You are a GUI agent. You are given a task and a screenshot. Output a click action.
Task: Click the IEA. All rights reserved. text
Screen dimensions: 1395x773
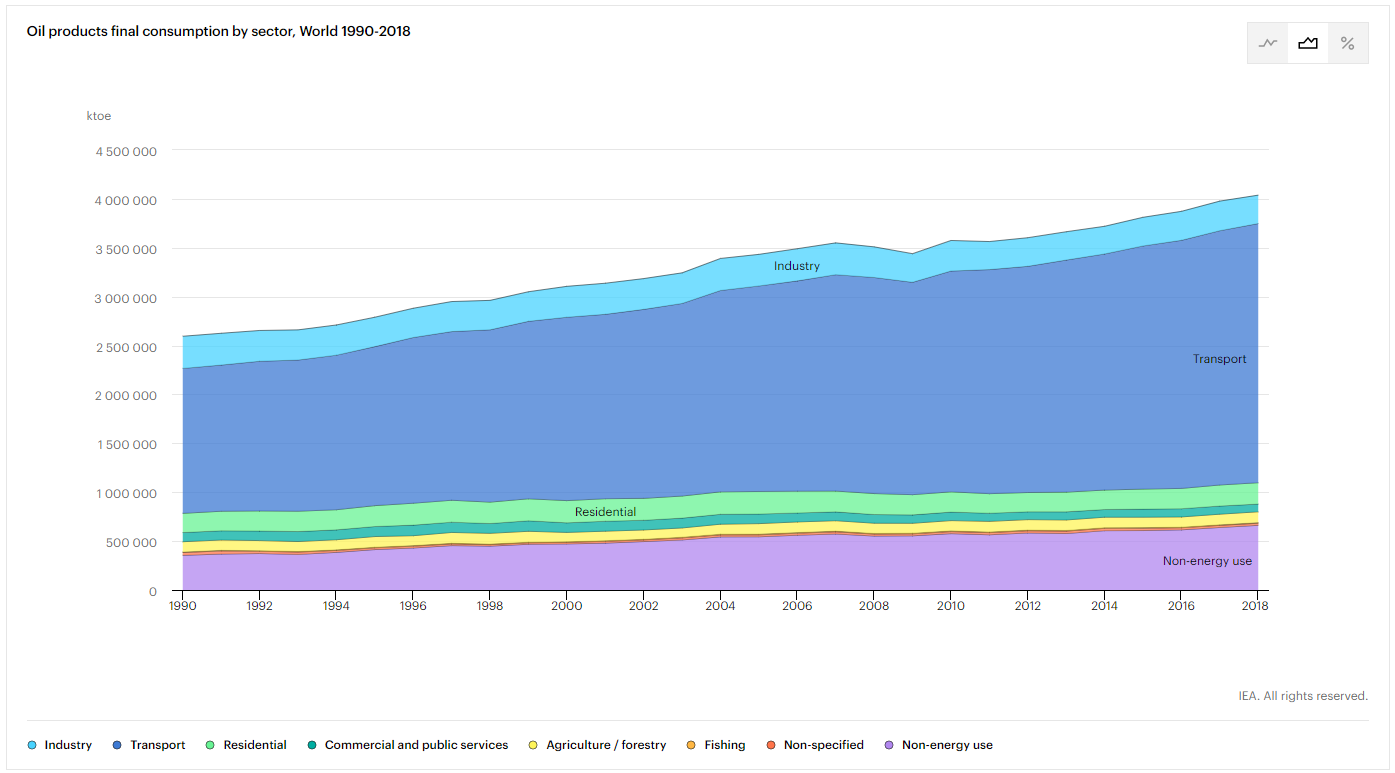tap(1303, 696)
